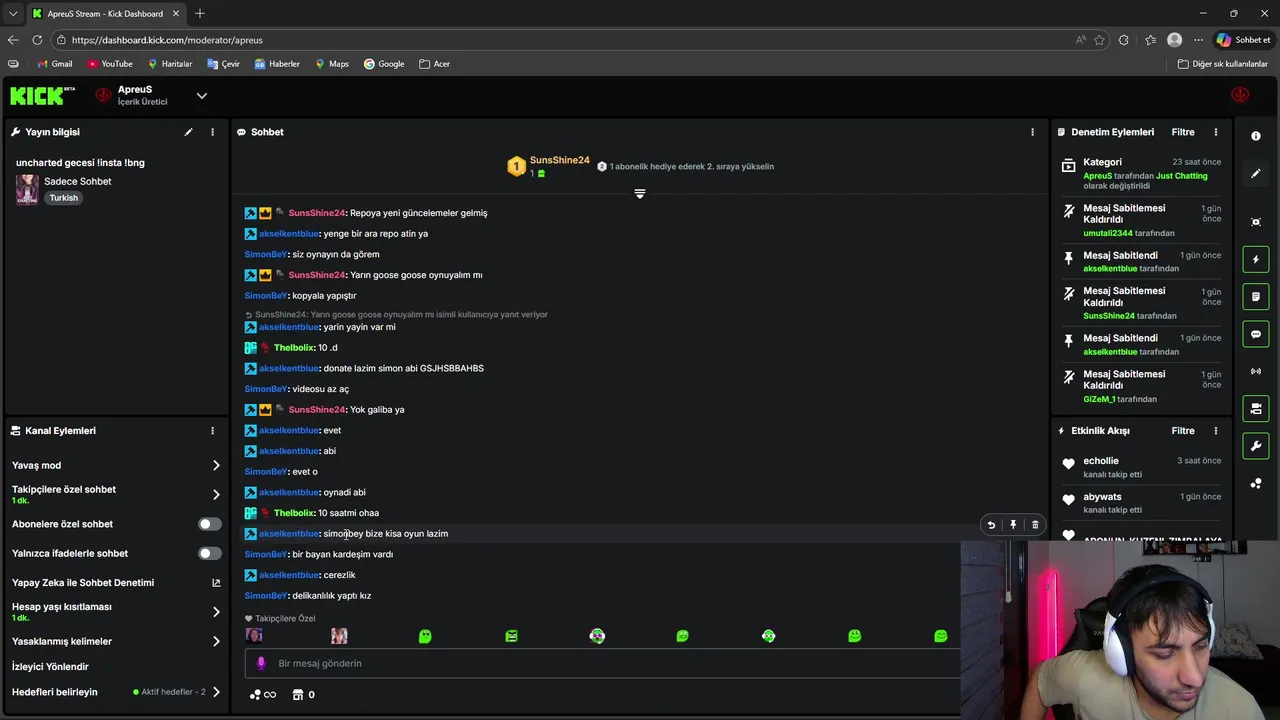Expand Takipçilere özel sohbet settings
The height and width of the screenshot is (720, 1280).
[216, 495]
